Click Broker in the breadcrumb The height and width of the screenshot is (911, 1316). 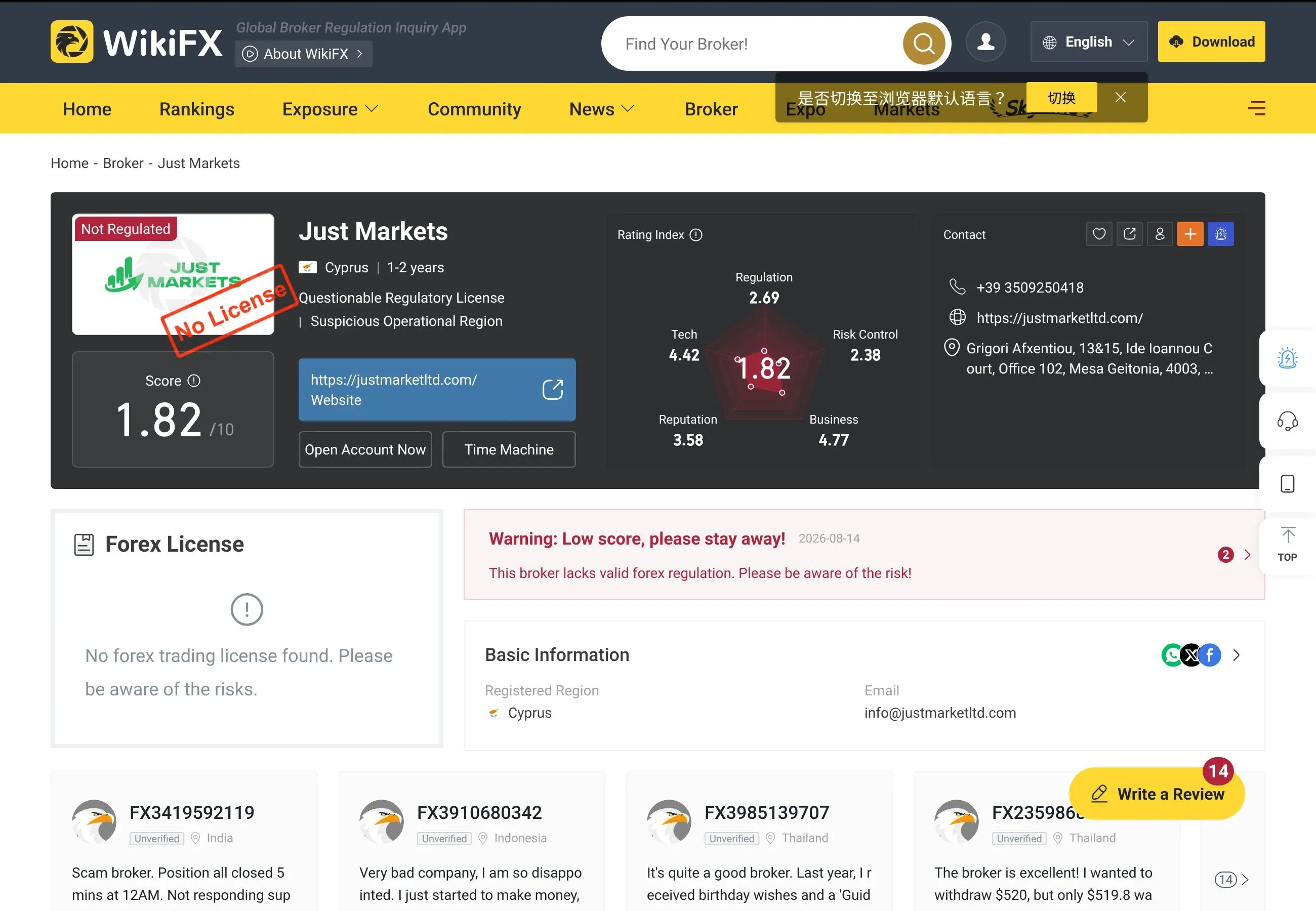click(x=124, y=163)
